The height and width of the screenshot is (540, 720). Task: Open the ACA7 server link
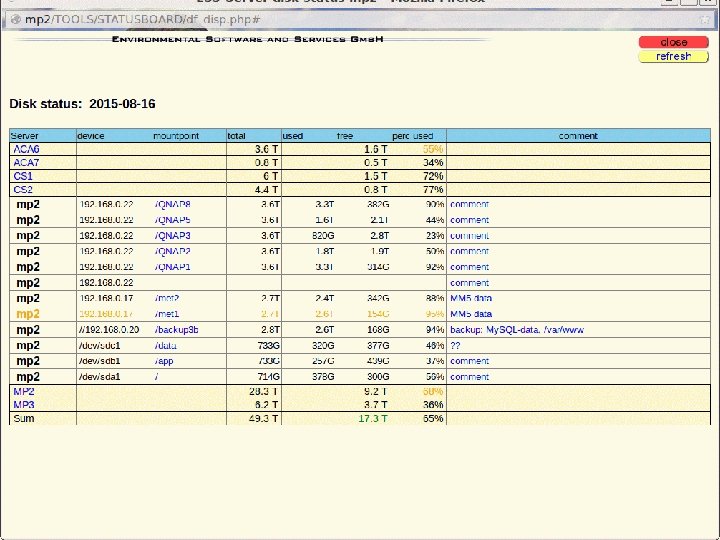(x=26, y=163)
